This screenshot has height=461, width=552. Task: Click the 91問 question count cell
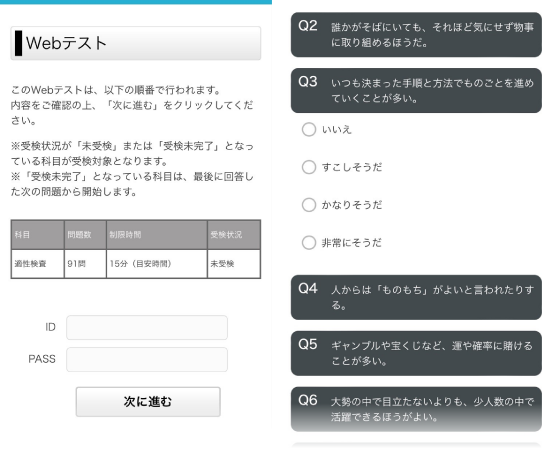point(85,264)
